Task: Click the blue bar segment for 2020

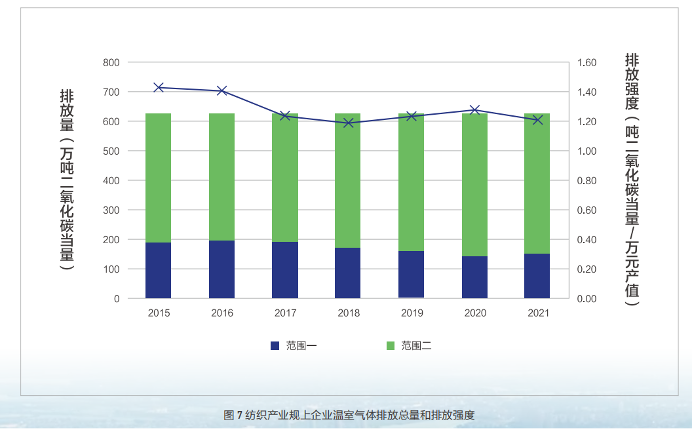Action: 475,277
